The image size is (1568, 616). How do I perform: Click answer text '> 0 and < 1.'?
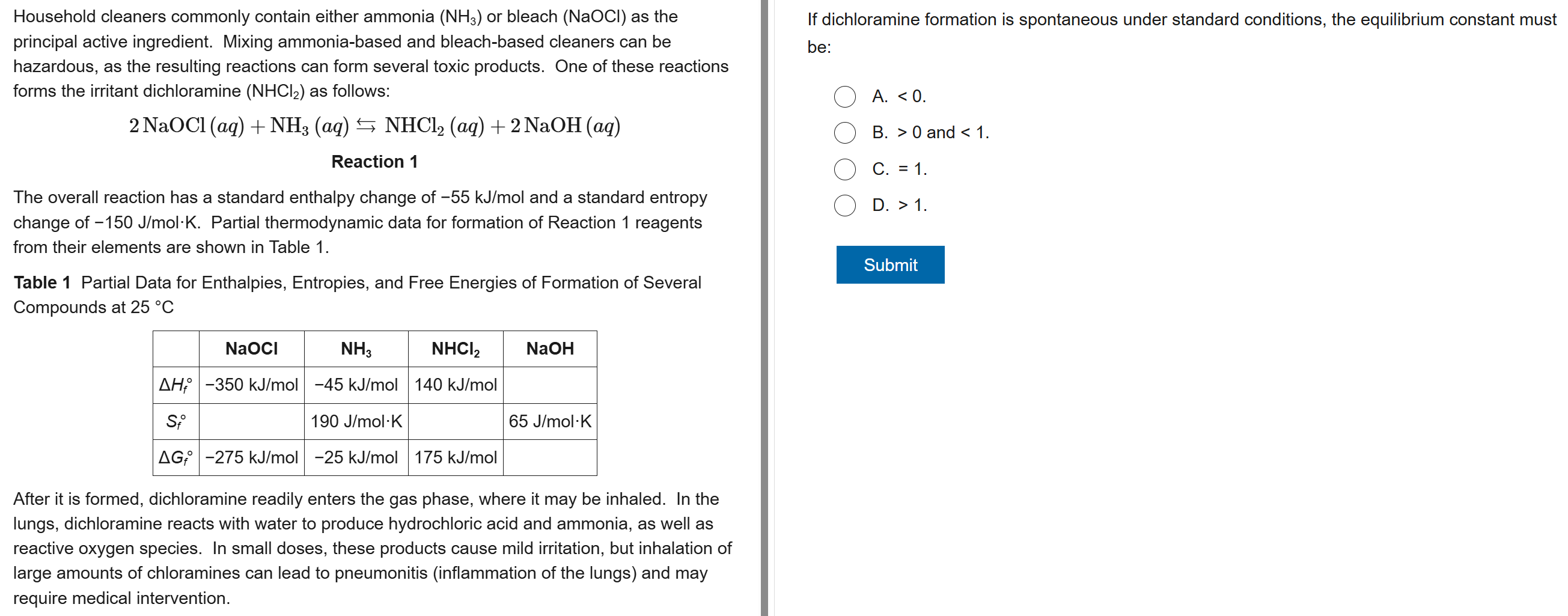(943, 133)
